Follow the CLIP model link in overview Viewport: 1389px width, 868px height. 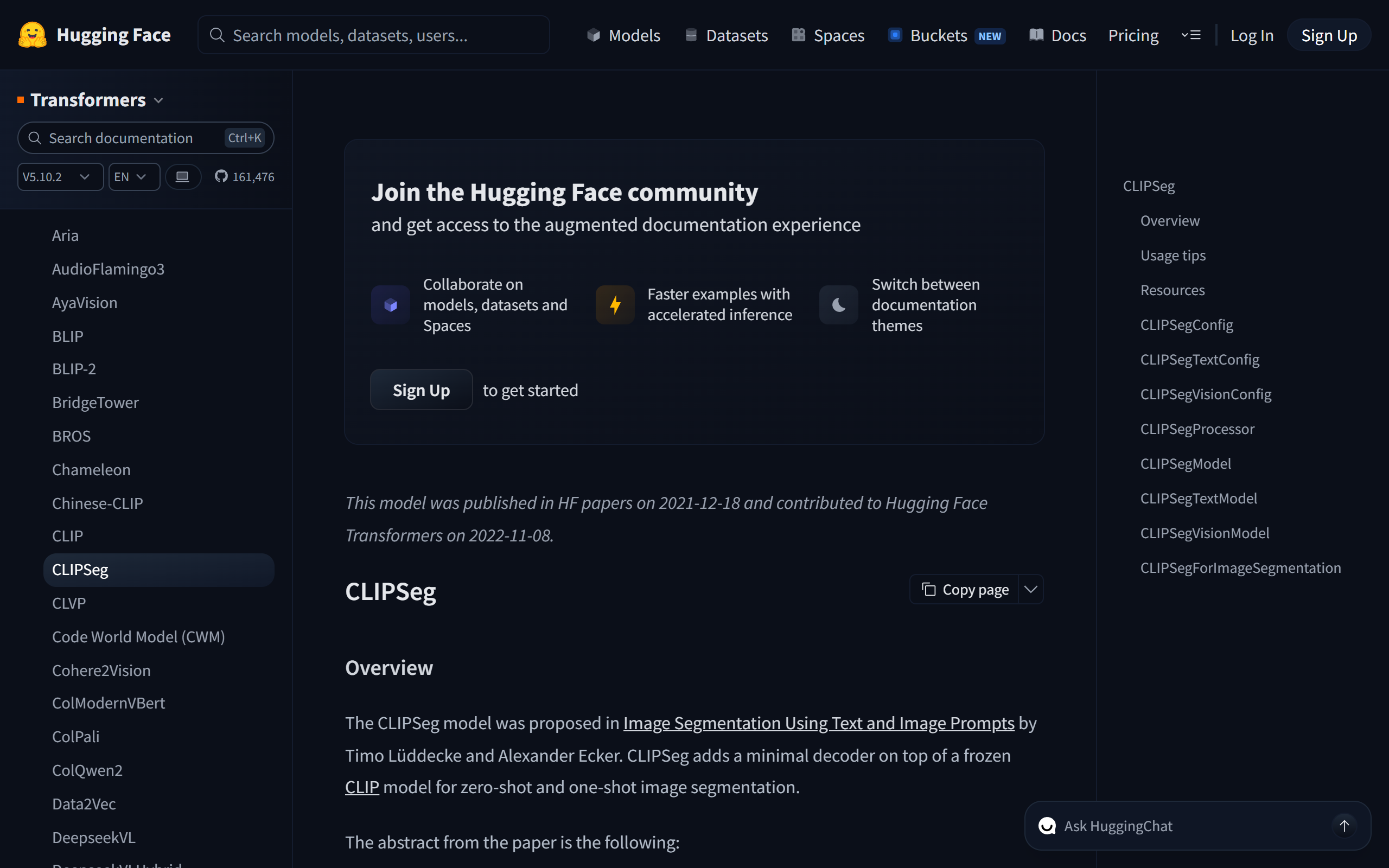[x=361, y=787]
